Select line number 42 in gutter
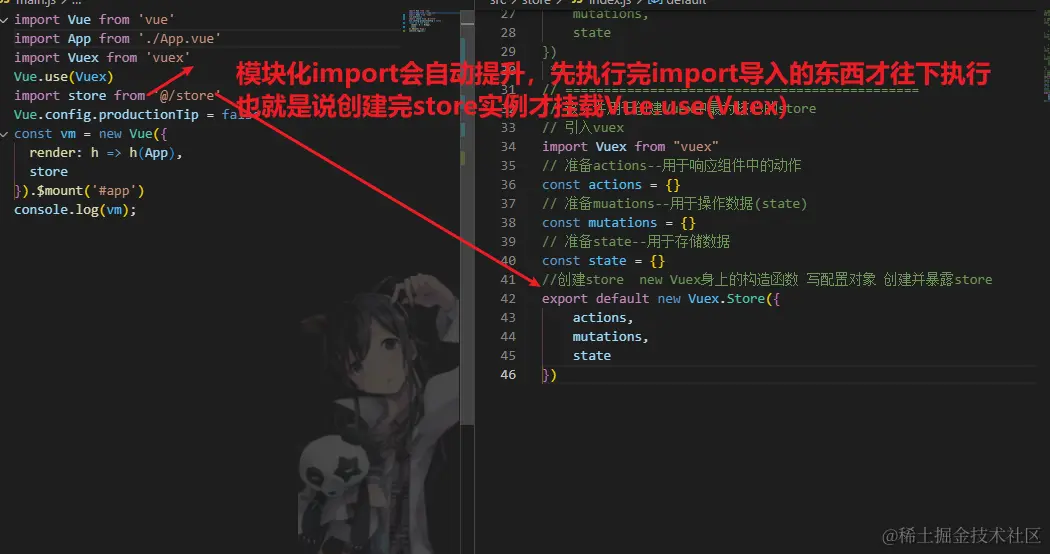1050x554 pixels. pyautogui.click(x=508, y=299)
